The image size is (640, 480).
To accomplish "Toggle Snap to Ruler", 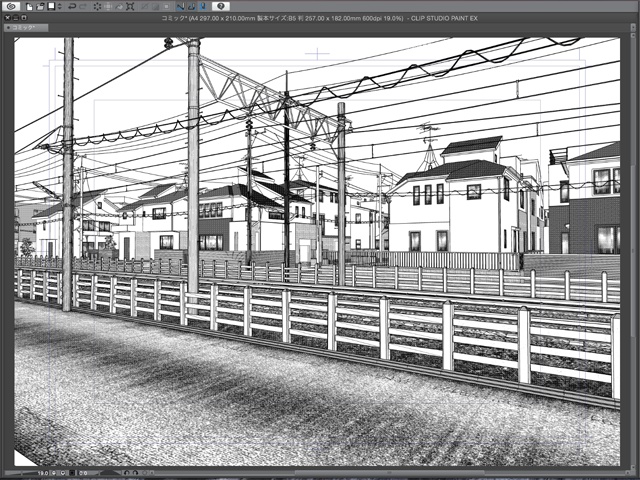I will [180, 6].
